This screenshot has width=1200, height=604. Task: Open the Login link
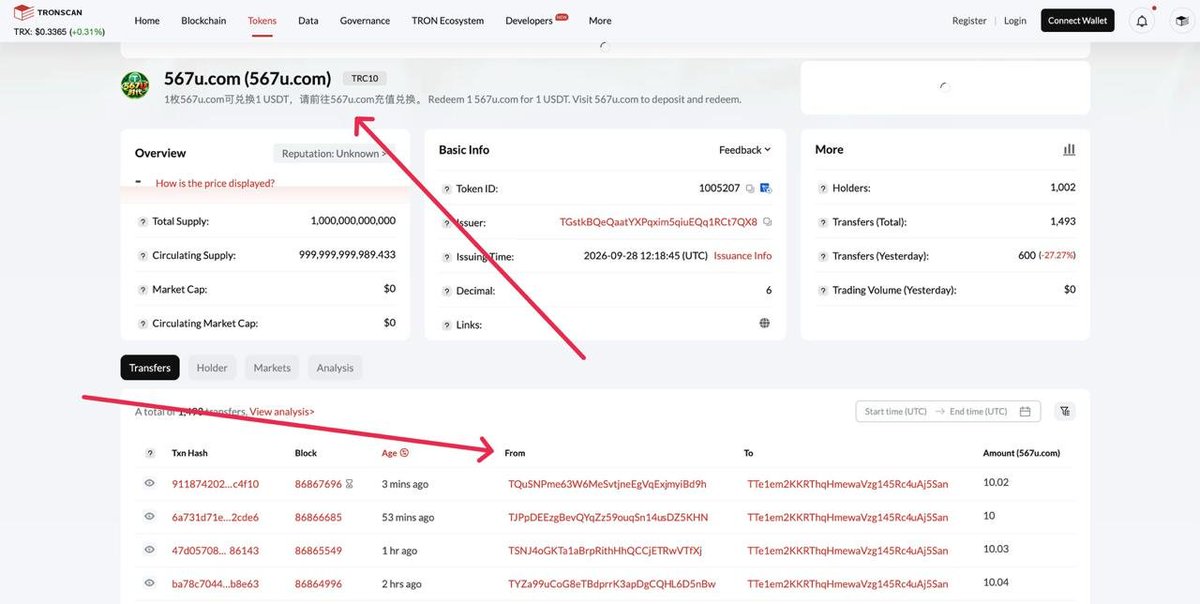pos(1015,21)
